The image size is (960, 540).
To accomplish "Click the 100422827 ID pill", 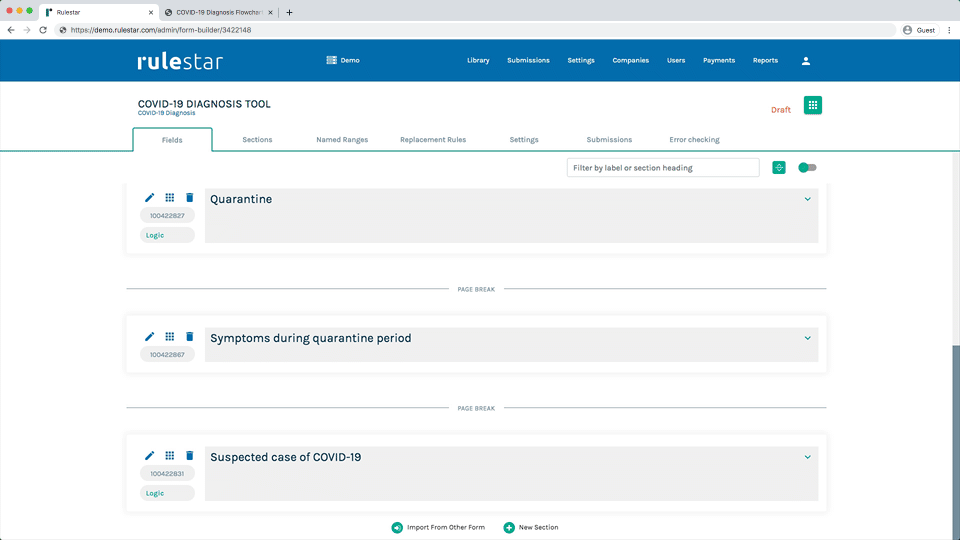I will click(167, 216).
